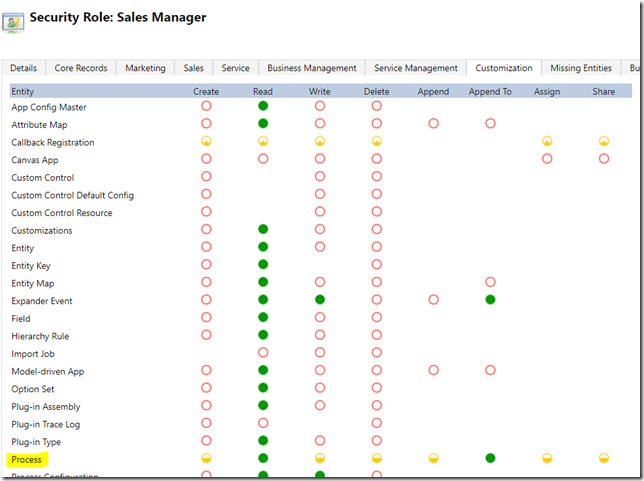The image size is (644, 481).
Task: Toggle Expander Event Append privilege
Action: click(x=433, y=300)
